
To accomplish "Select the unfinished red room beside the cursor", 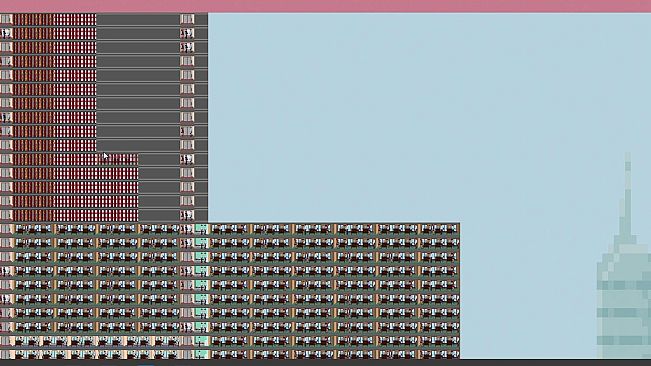I will [117, 159].
